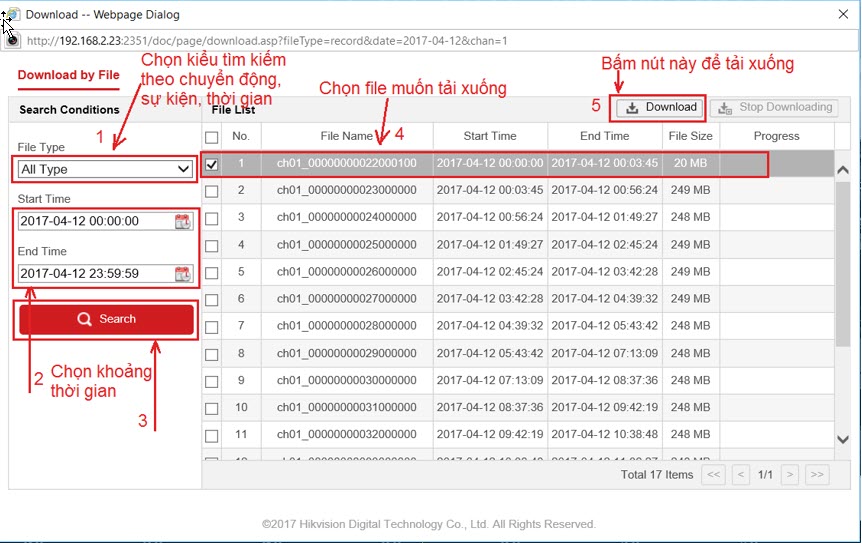Toggle the select-all checkbox in the header
The width and height of the screenshot is (862, 543).
point(211,137)
